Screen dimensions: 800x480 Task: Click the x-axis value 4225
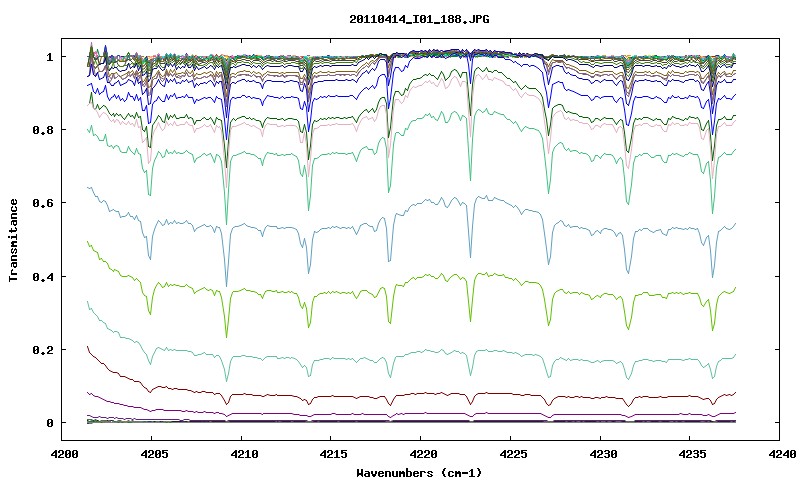click(x=511, y=454)
